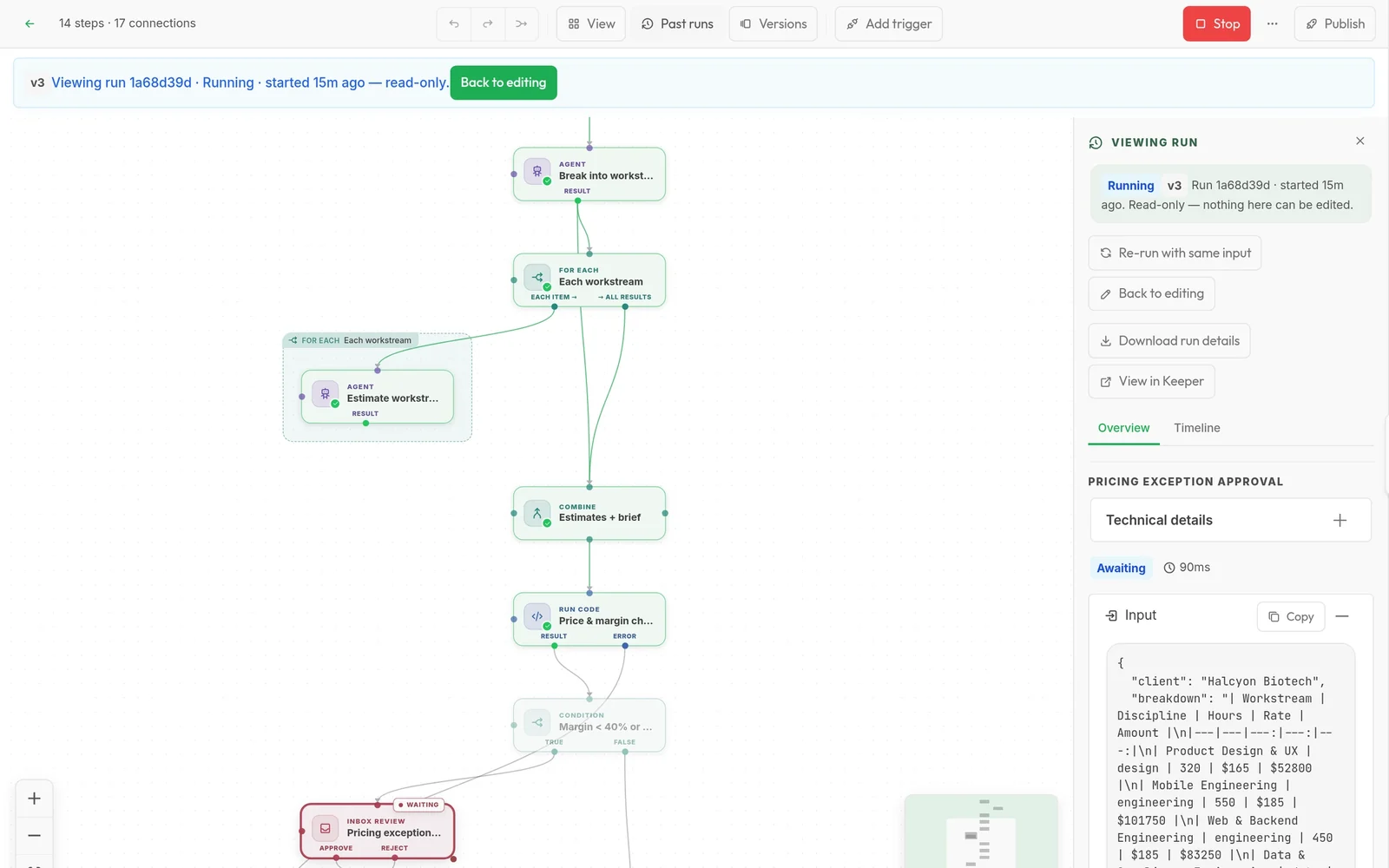Open Versions list
This screenshot has width=1389, height=868.
(773, 23)
